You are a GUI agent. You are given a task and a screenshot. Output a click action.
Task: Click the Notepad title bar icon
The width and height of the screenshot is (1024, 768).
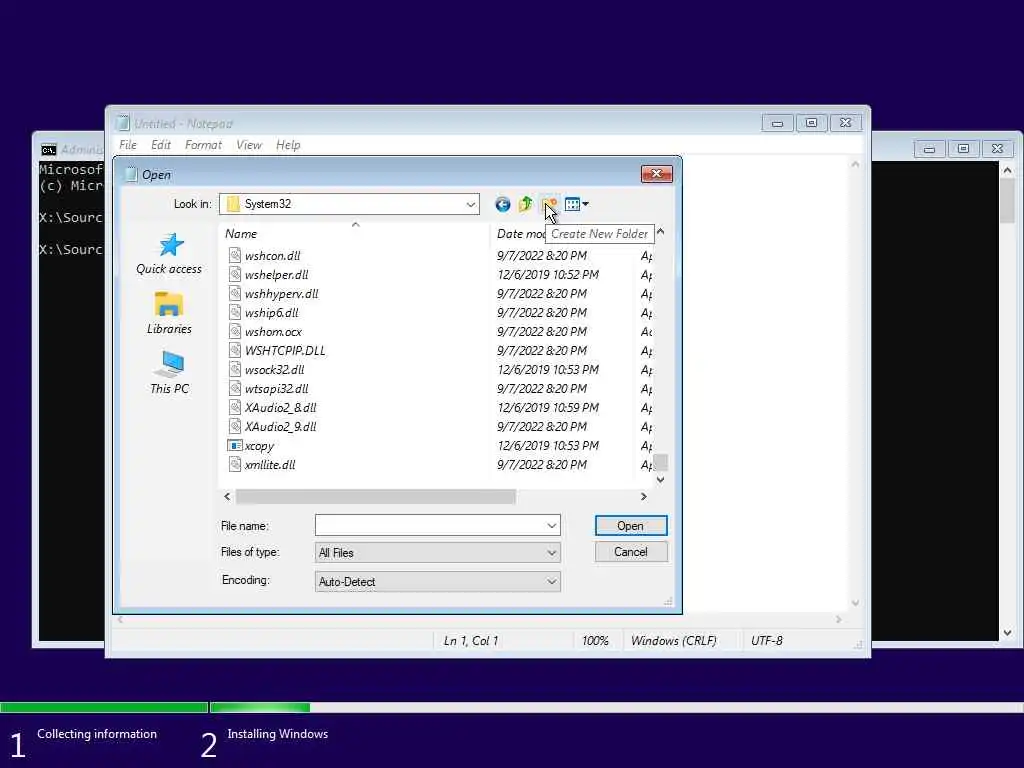(122, 123)
